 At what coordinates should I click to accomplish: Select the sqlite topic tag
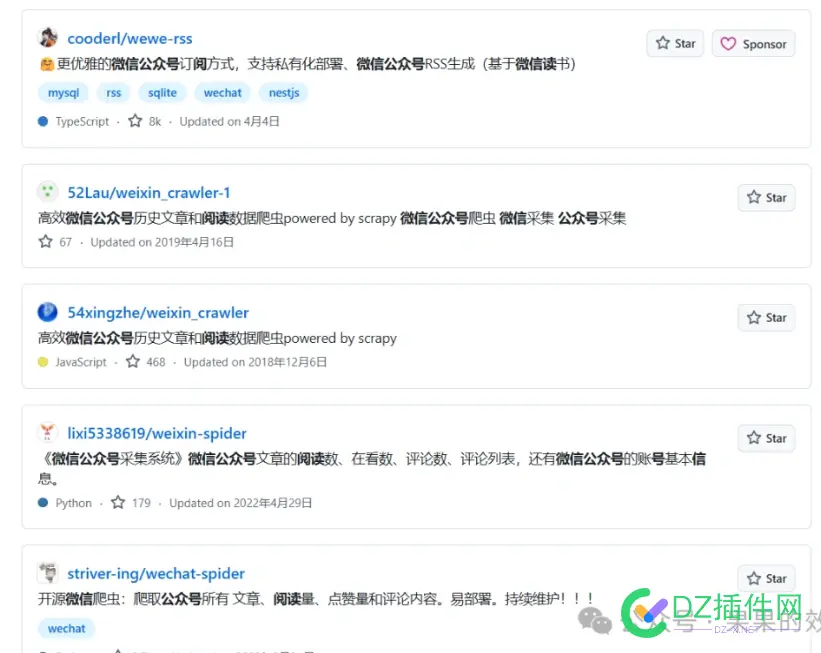[162, 92]
